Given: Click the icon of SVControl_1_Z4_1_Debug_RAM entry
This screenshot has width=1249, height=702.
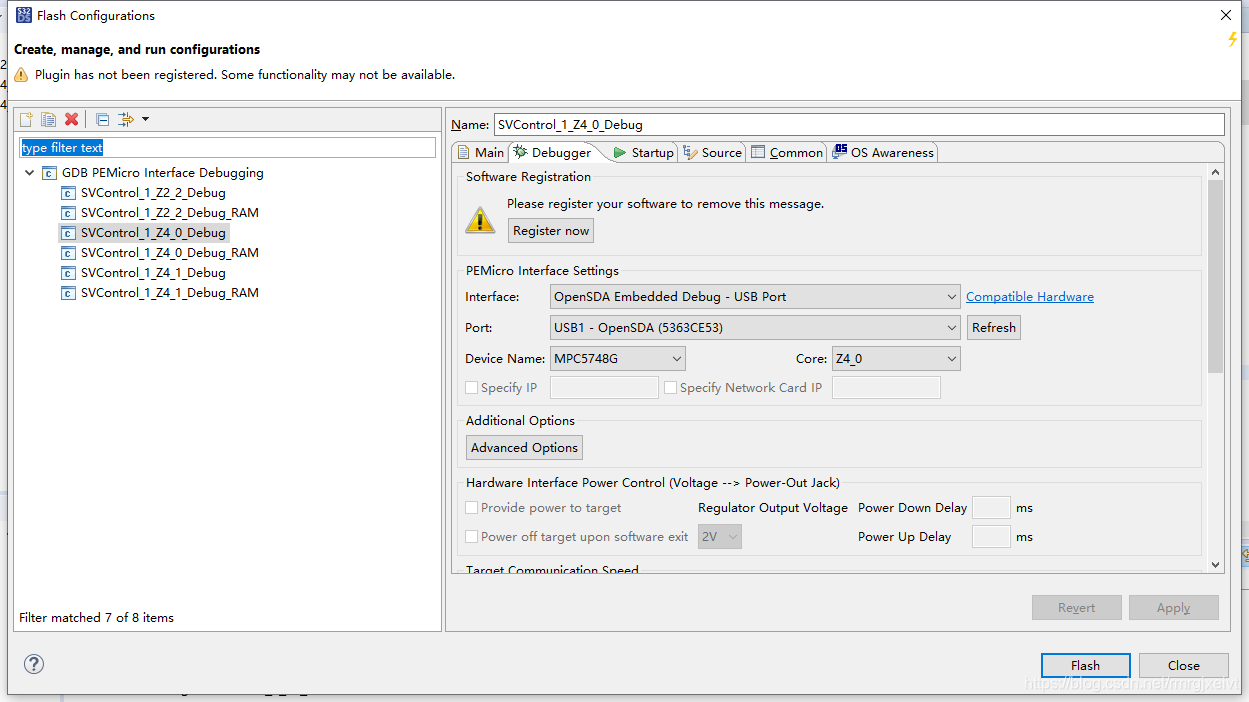Looking at the screenshot, I should [x=68, y=292].
